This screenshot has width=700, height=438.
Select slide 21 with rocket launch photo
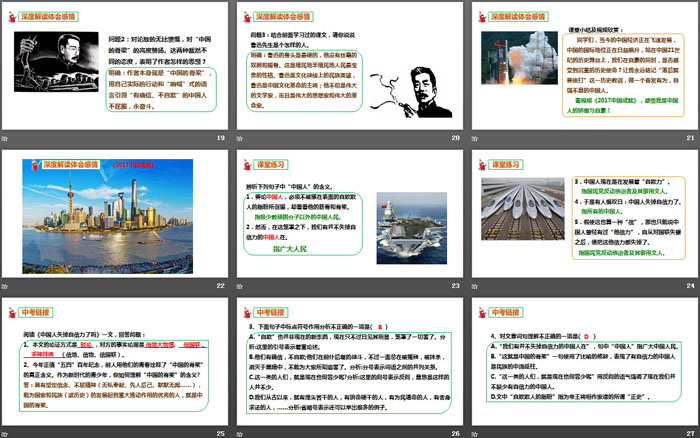[585, 66]
